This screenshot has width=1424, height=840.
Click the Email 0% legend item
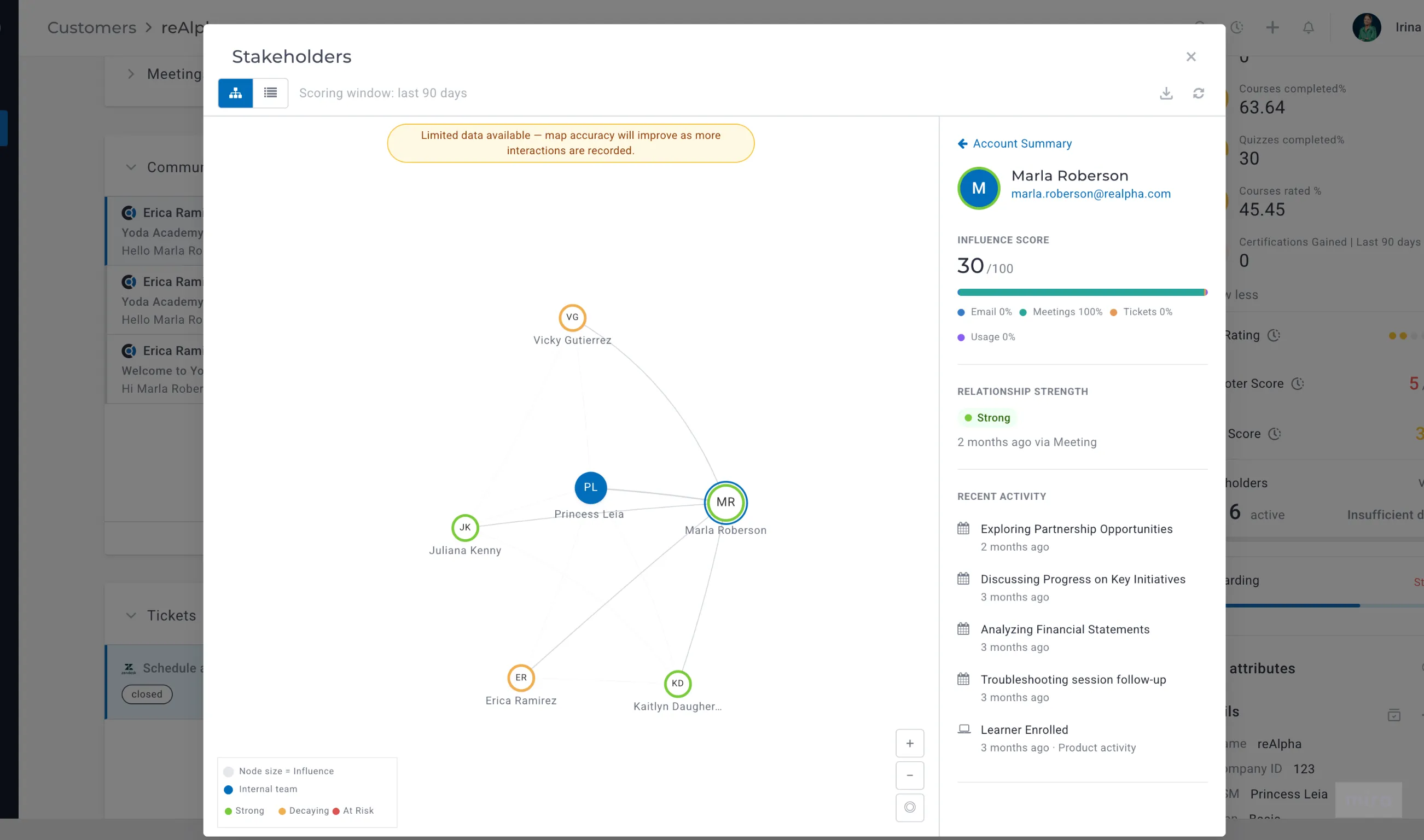984,312
